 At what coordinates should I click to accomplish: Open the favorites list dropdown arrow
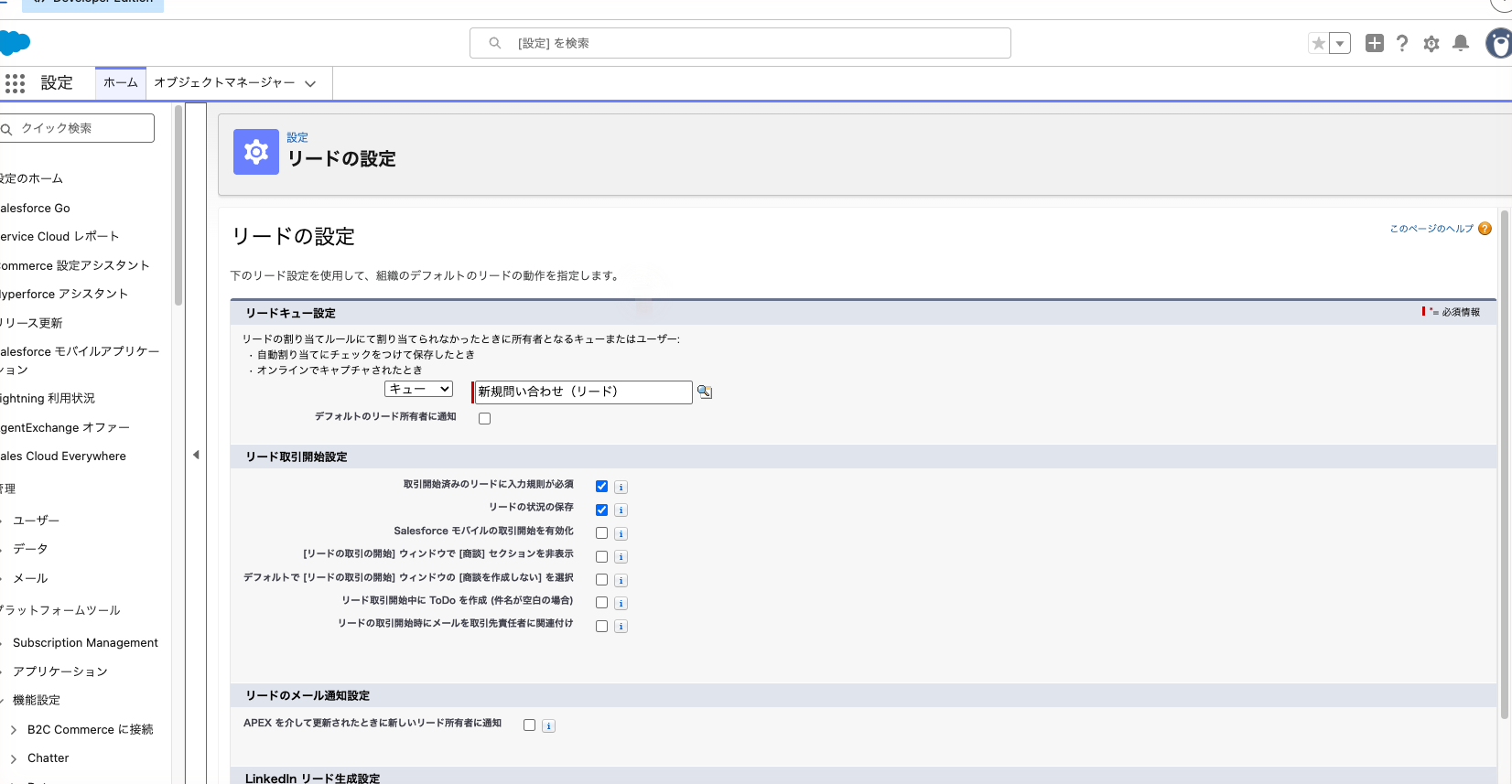pyautogui.click(x=1340, y=43)
